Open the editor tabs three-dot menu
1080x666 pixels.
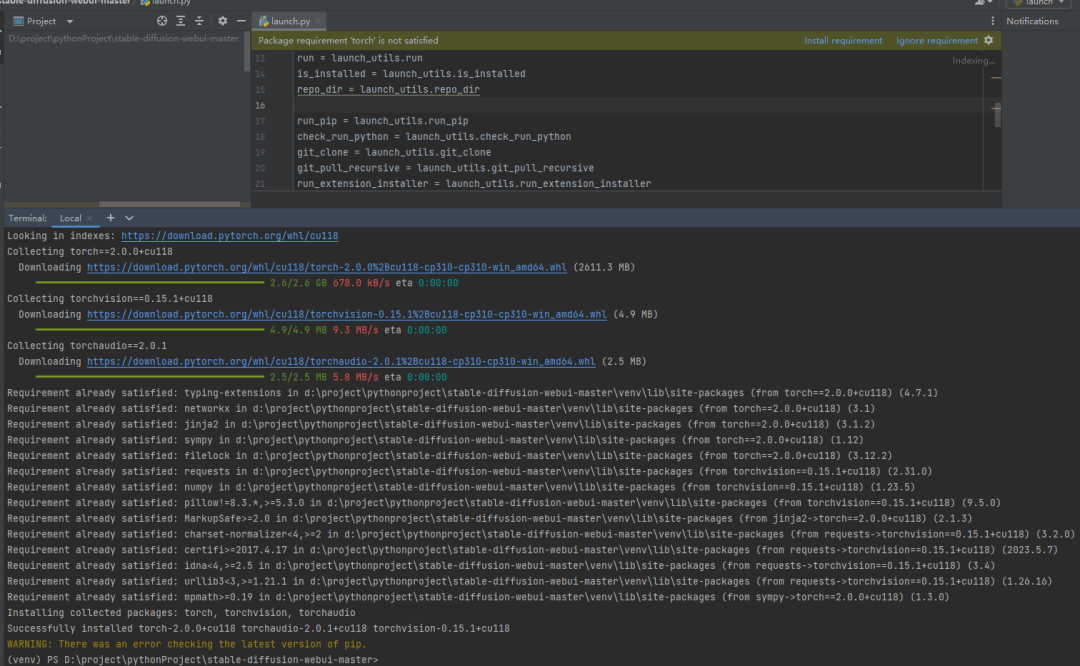coord(993,21)
